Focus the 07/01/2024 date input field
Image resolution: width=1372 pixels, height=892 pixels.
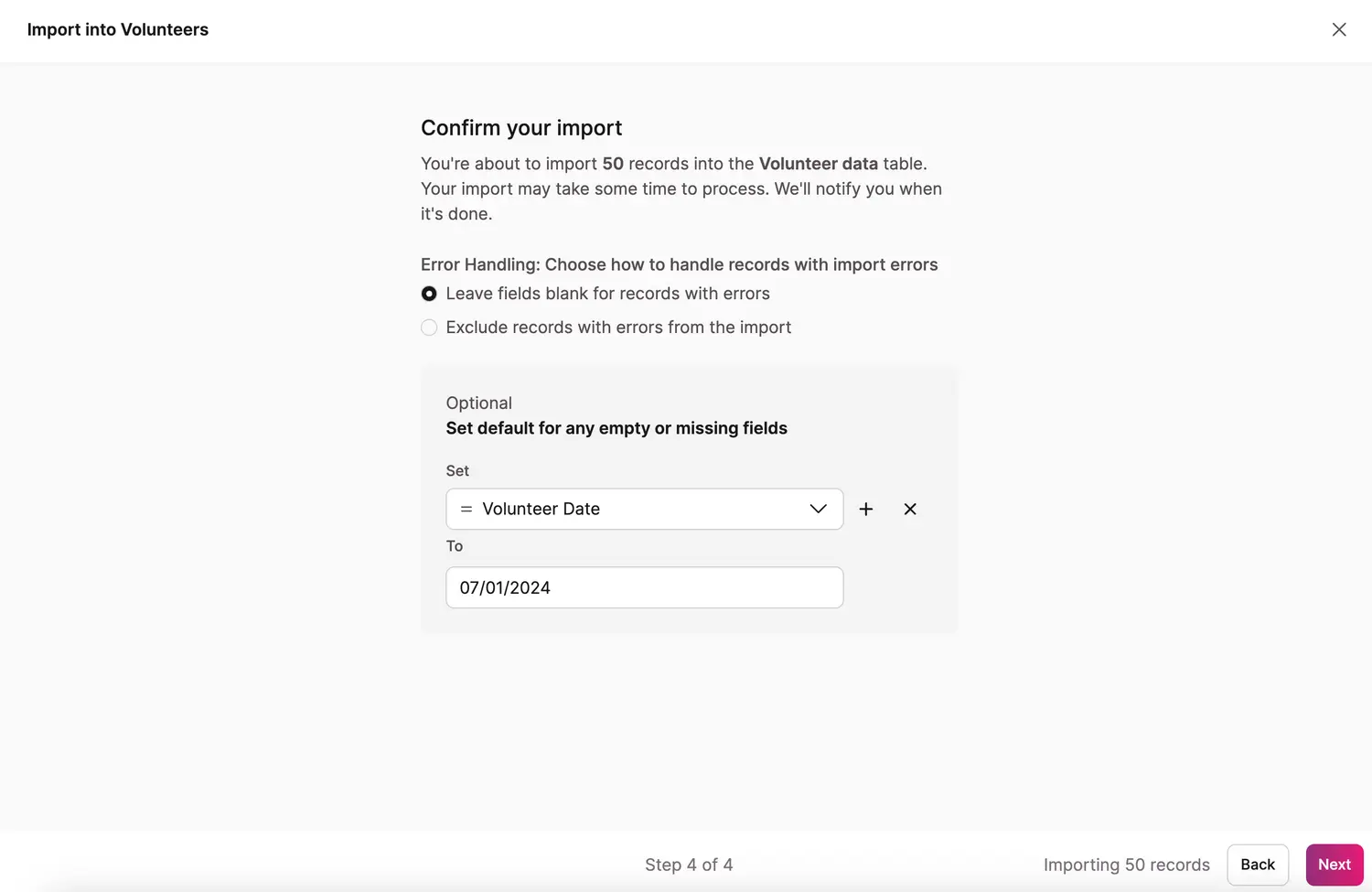click(644, 587)
